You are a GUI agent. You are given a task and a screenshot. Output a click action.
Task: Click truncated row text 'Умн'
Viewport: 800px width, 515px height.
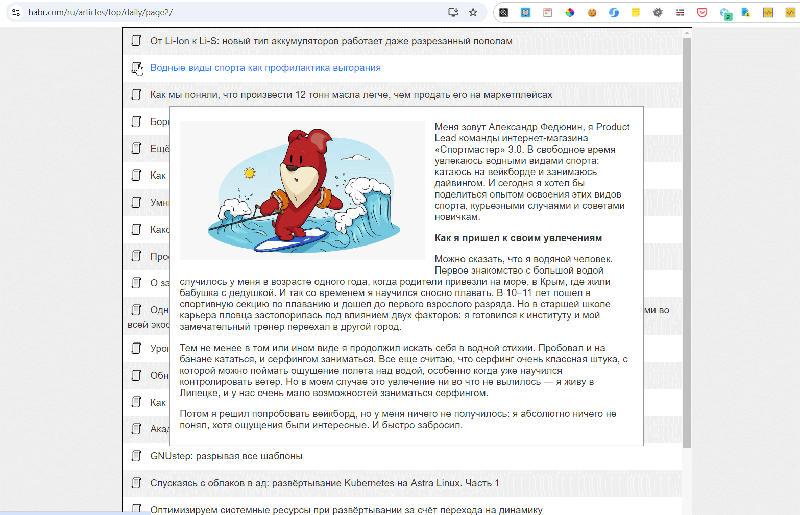click(x=159, y=203)
